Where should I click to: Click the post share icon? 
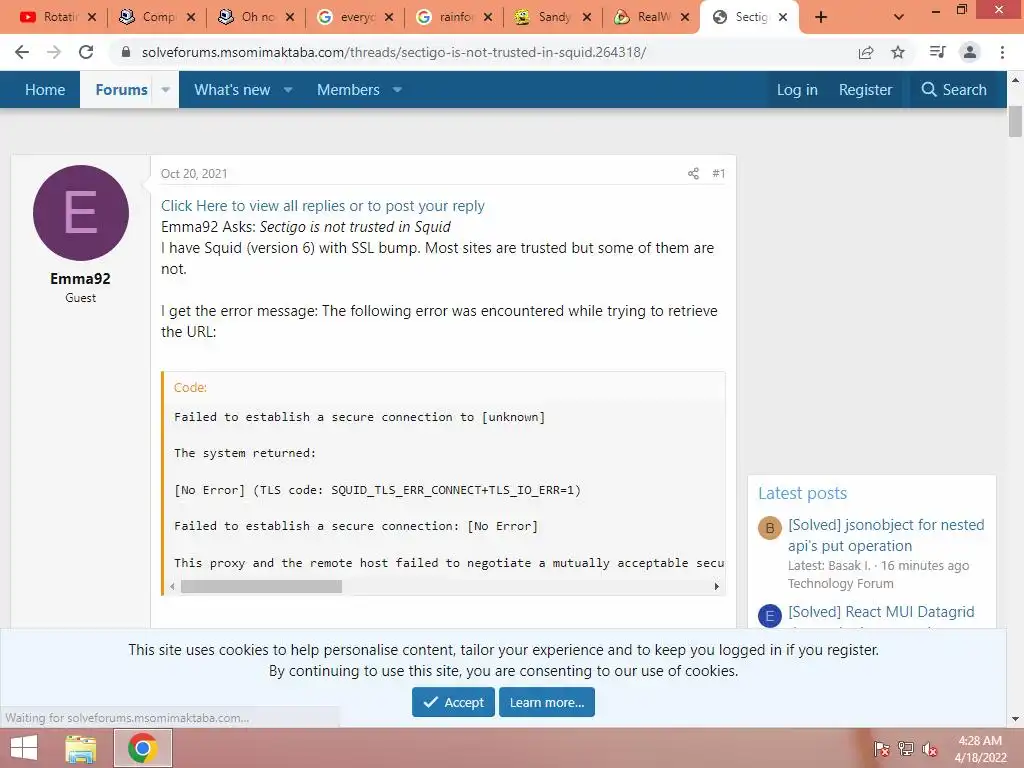(x=693, y=173)
